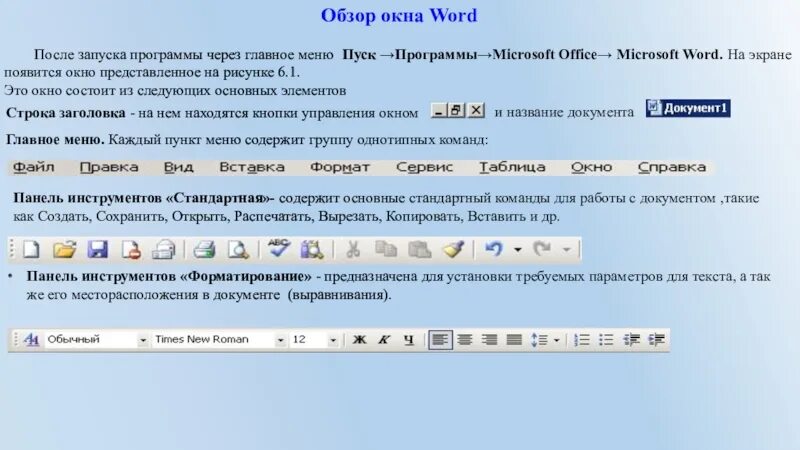
Task: Click the Redo arrow icon
Action: (x=542, y=249)
